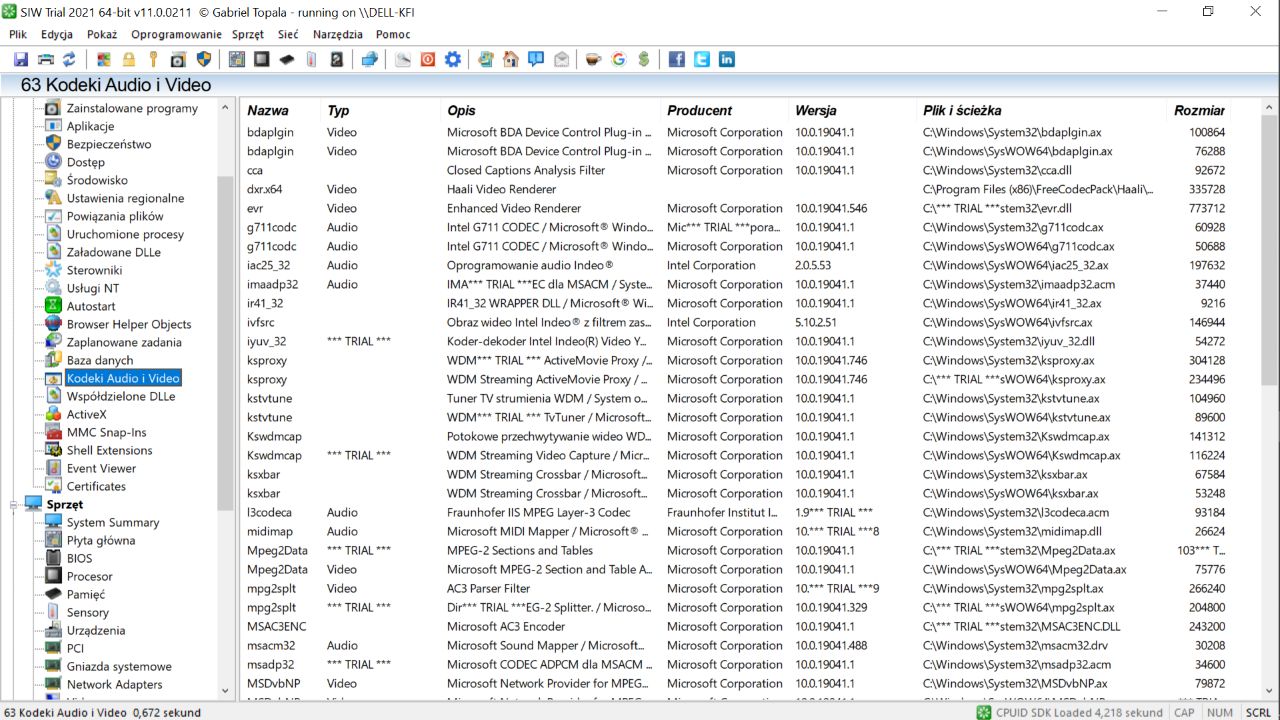This screenshot has width=1280, height=720.
Task: Open the Pokaż menu
Action: pyautogui.click(x=102, y=34)
